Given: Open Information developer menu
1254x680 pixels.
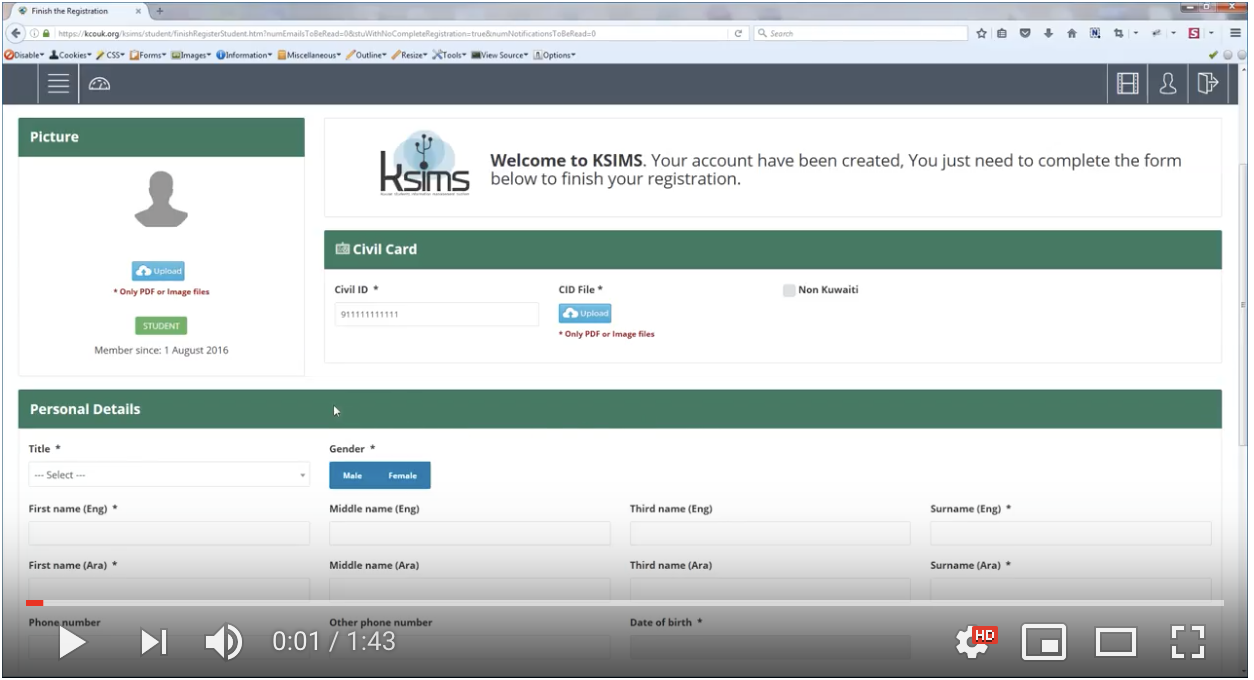Looking at the screenshot, I should tap(245, 55).
